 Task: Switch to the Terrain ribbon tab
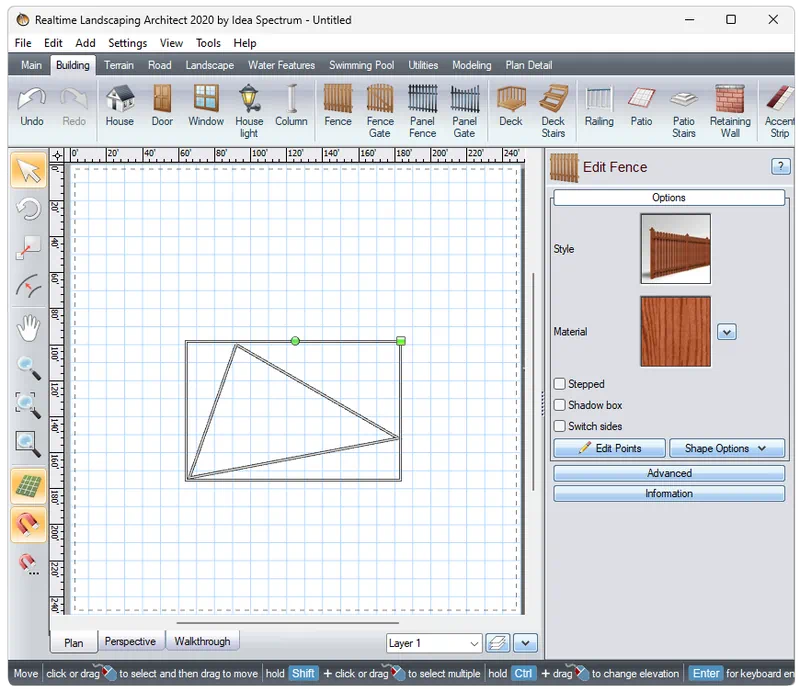pyautogui.click(x=119, y=65)
